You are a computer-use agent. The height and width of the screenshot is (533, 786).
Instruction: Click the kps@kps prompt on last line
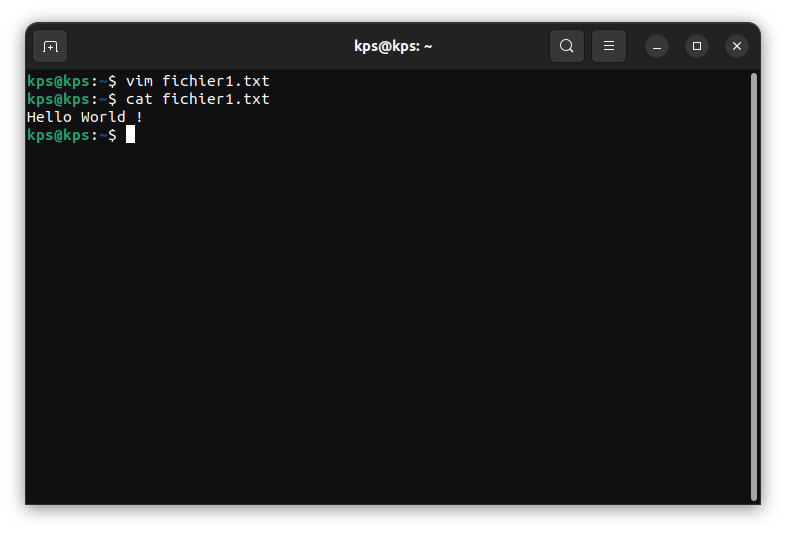click(x=58, y=135)
